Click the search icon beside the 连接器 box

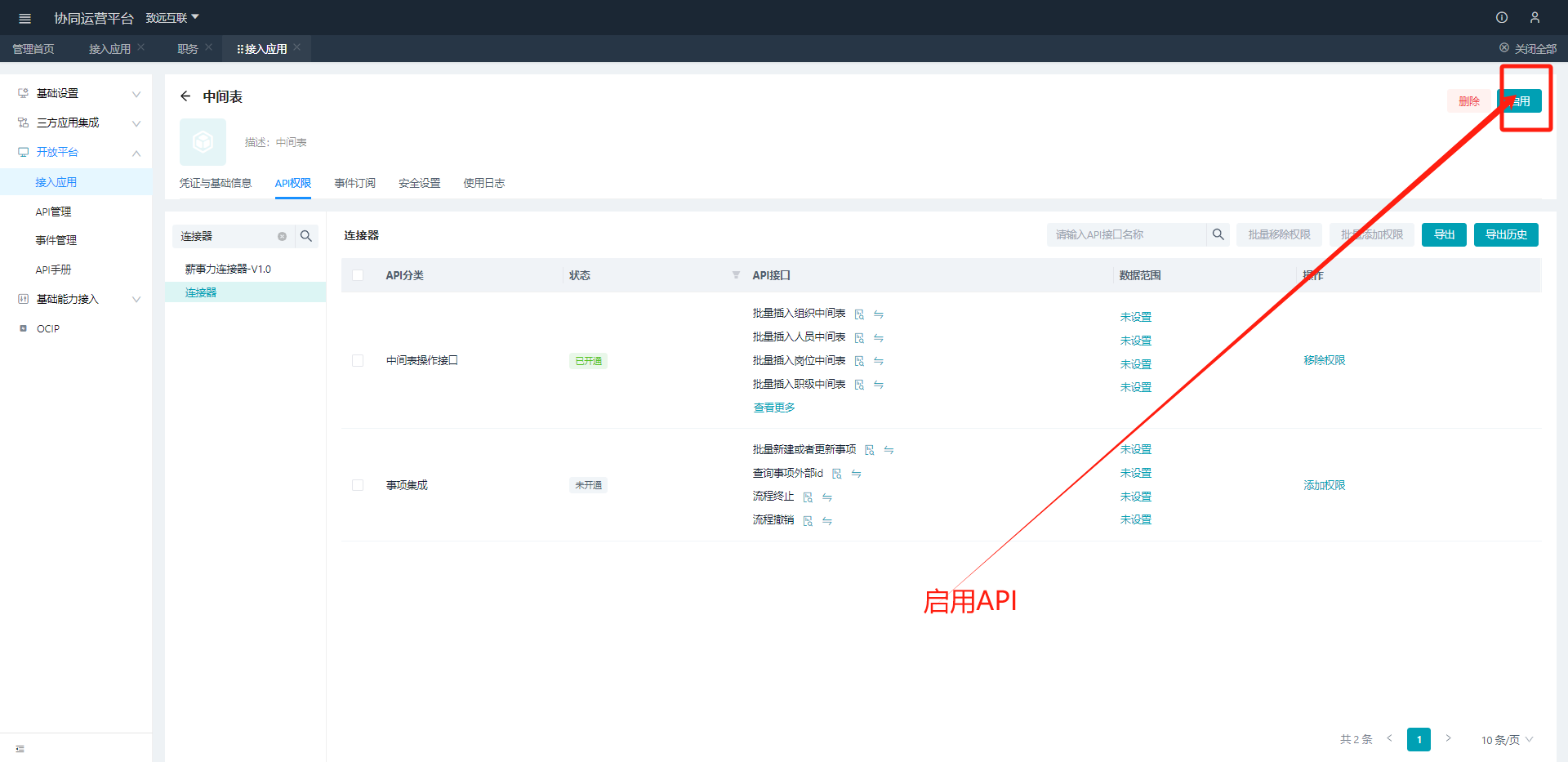(306, 236)
